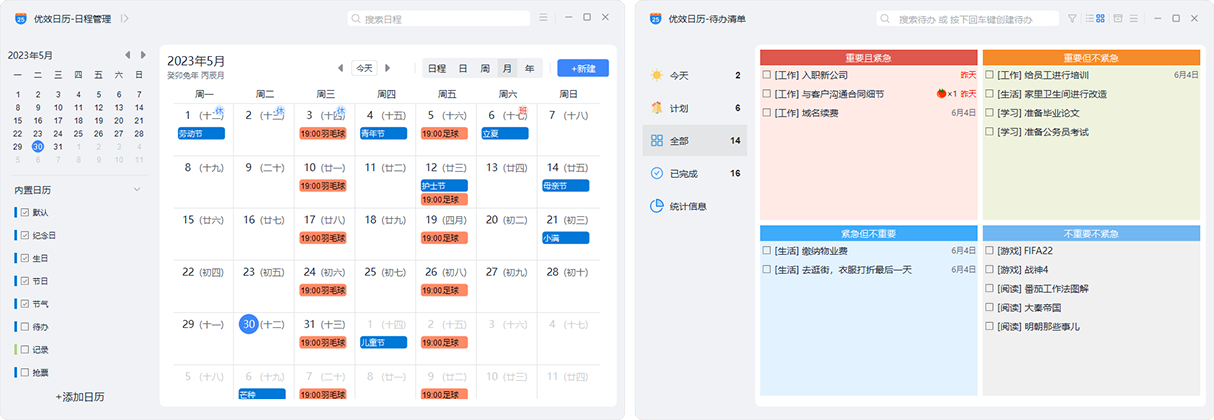
Task: Go to previous month in mini calendar
Action: [127, 55]
